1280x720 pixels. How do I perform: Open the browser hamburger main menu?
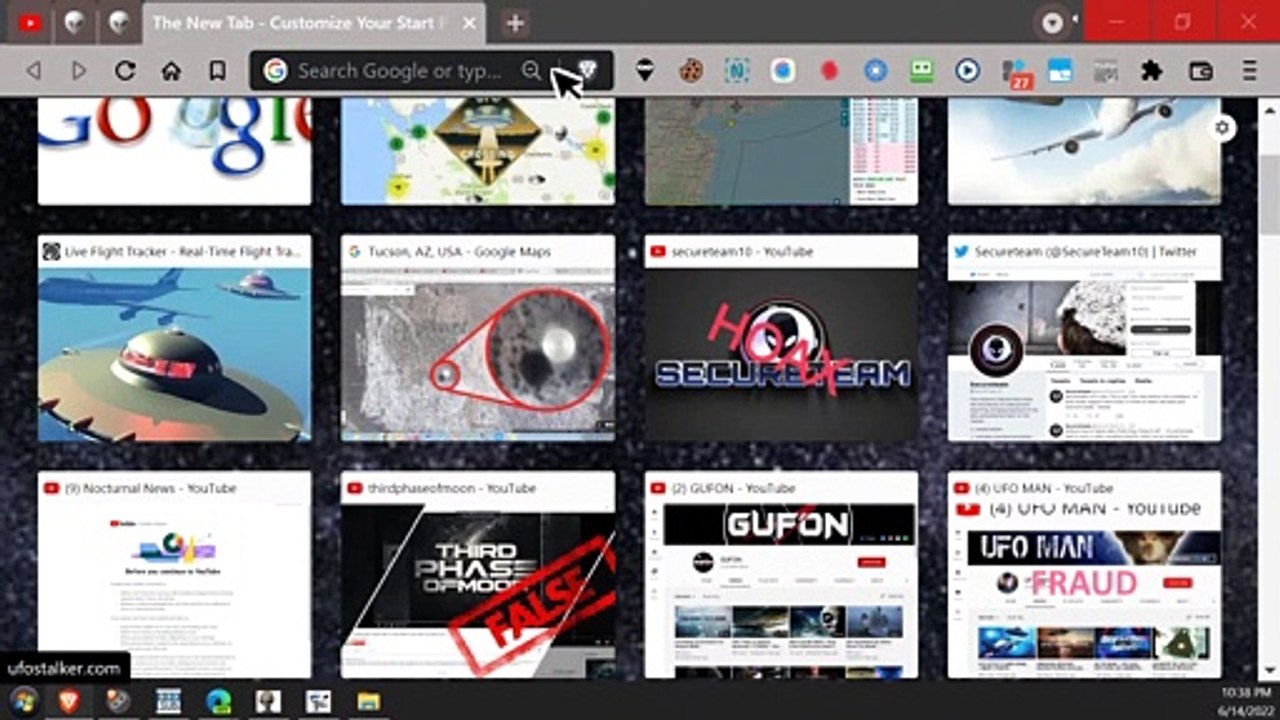click(1250, 71)
